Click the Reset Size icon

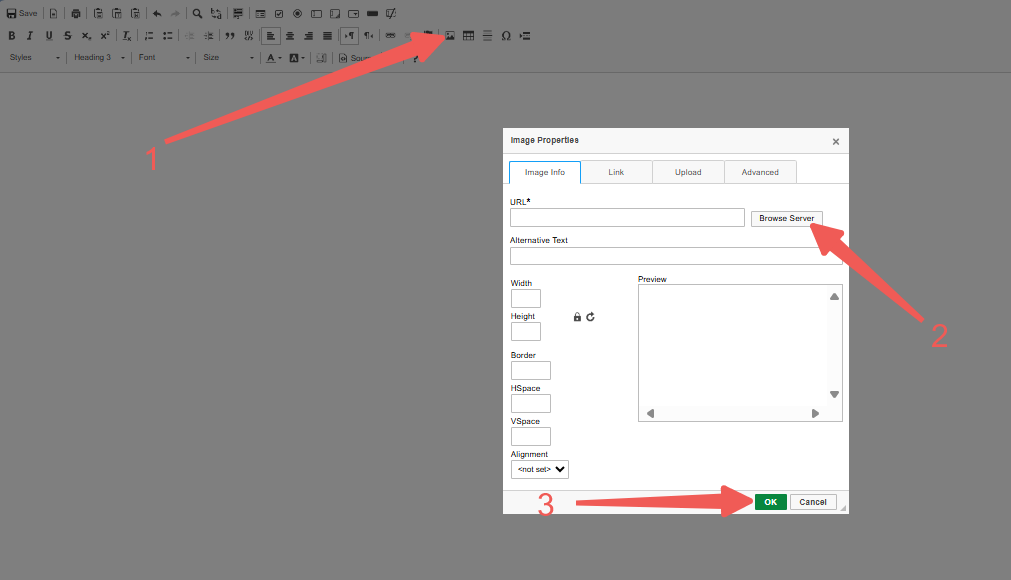point(590,317)
